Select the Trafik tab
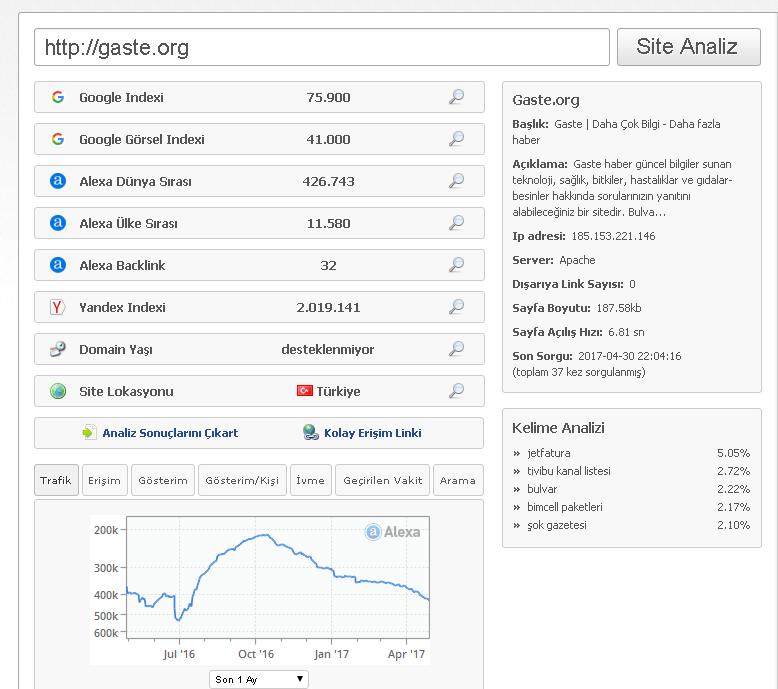778x689 pixels. pyautogui.click(x=56, y=480)
